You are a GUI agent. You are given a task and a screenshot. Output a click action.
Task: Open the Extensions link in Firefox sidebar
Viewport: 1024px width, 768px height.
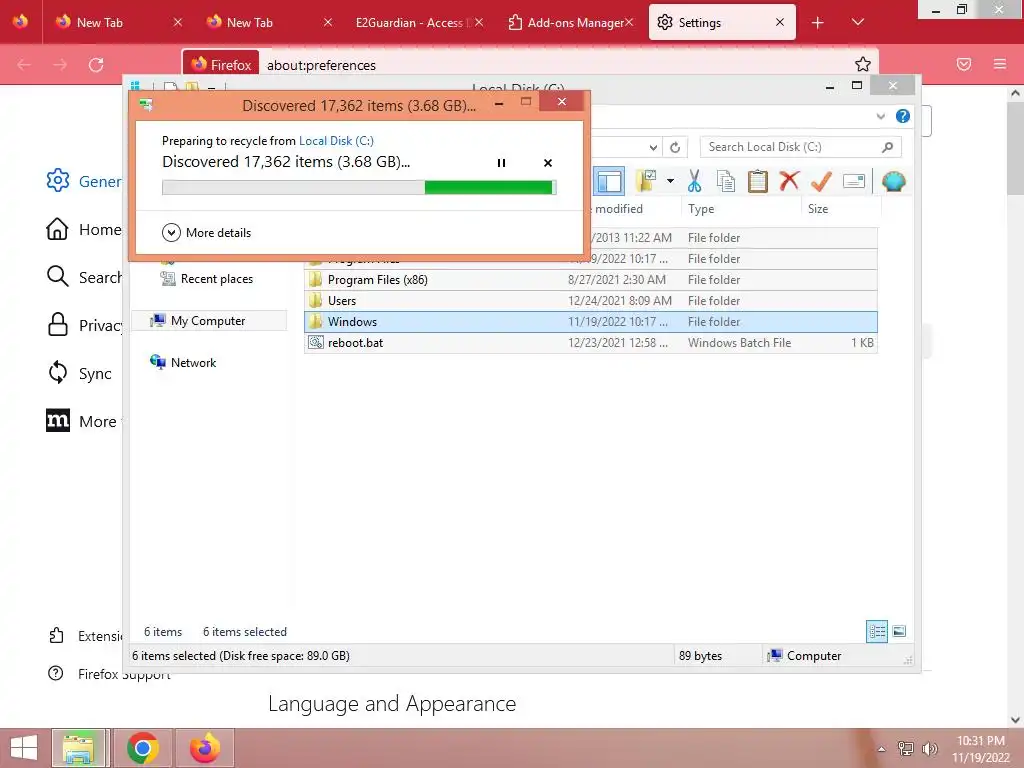(x=85, y=636)
